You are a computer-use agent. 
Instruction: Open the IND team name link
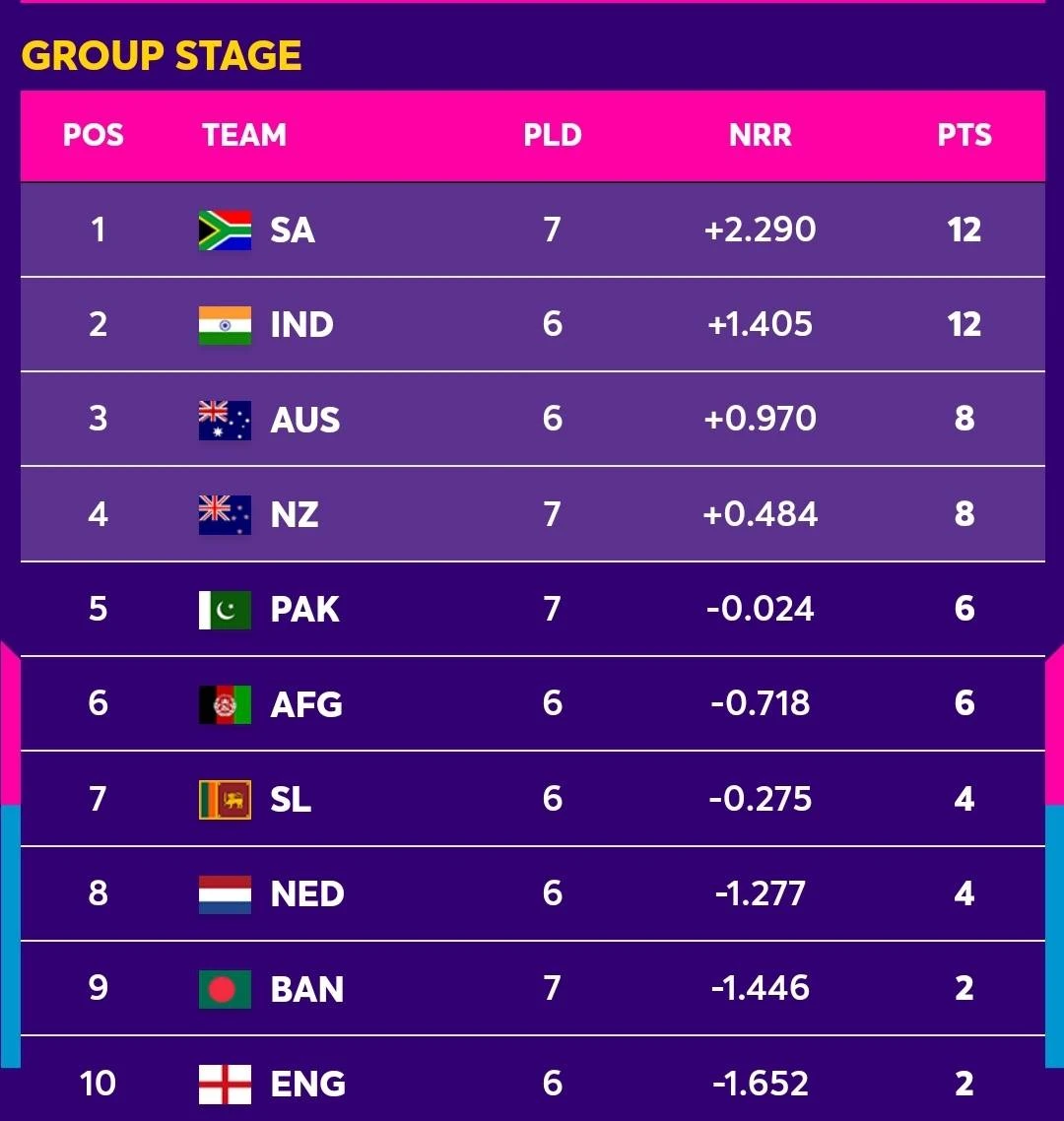coord(301,325)
